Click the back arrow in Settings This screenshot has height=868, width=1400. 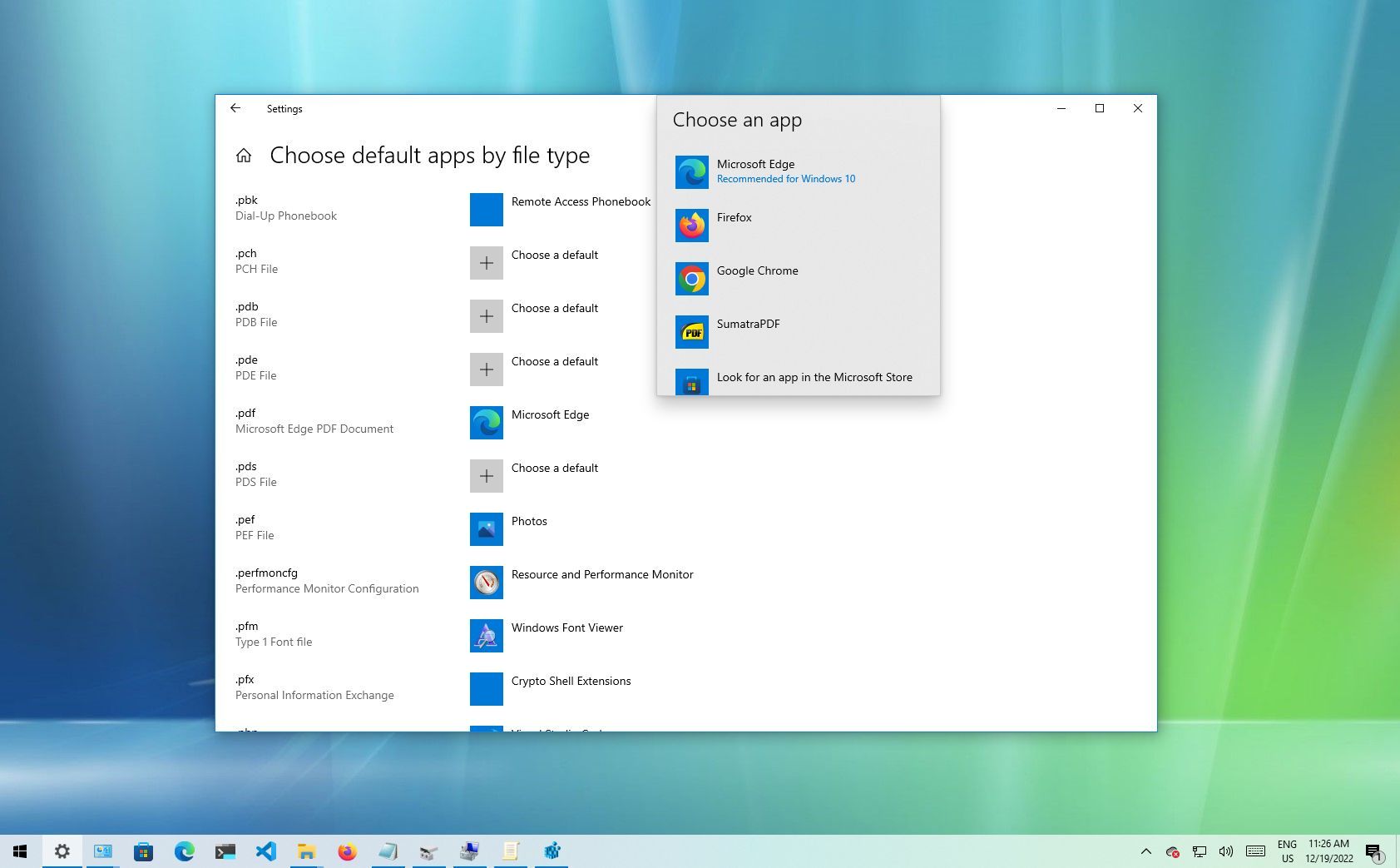click(x=235, y=108)
